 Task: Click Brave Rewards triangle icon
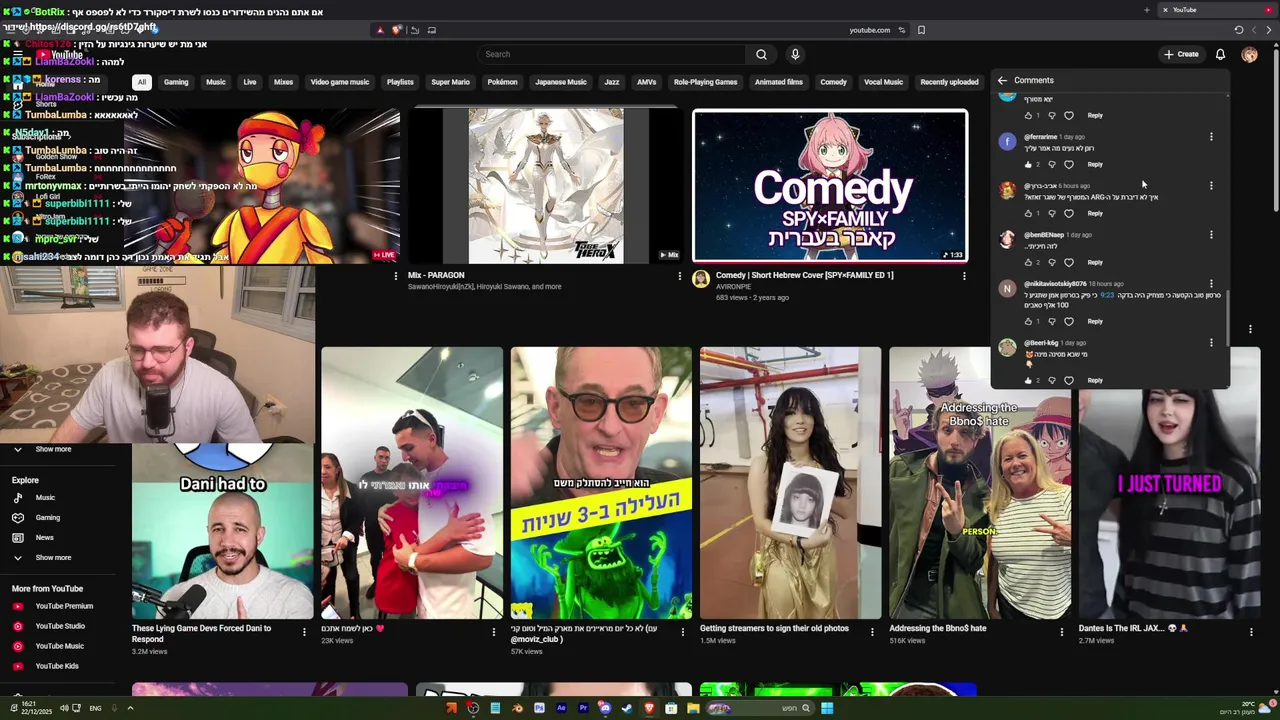point(380,30)
